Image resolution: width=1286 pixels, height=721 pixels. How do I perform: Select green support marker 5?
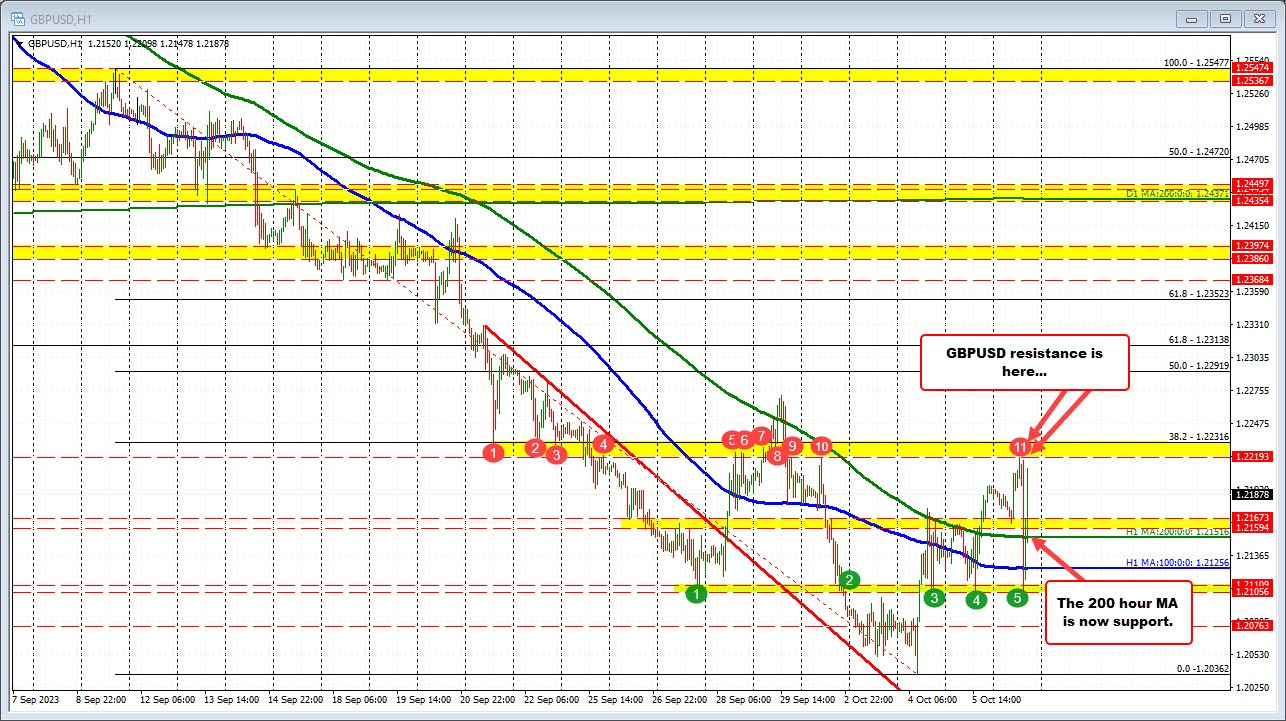coord(1016,598)
